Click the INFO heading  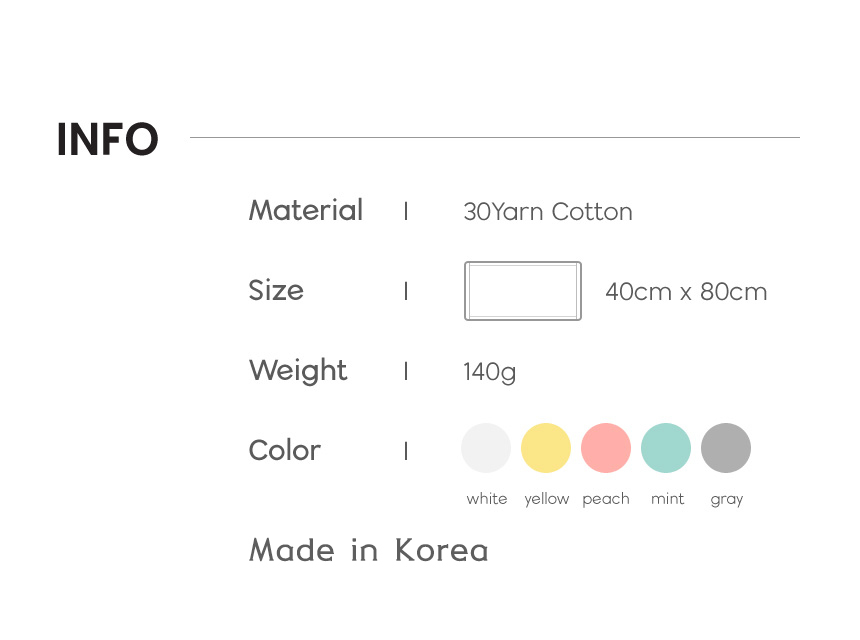point(108,140)
